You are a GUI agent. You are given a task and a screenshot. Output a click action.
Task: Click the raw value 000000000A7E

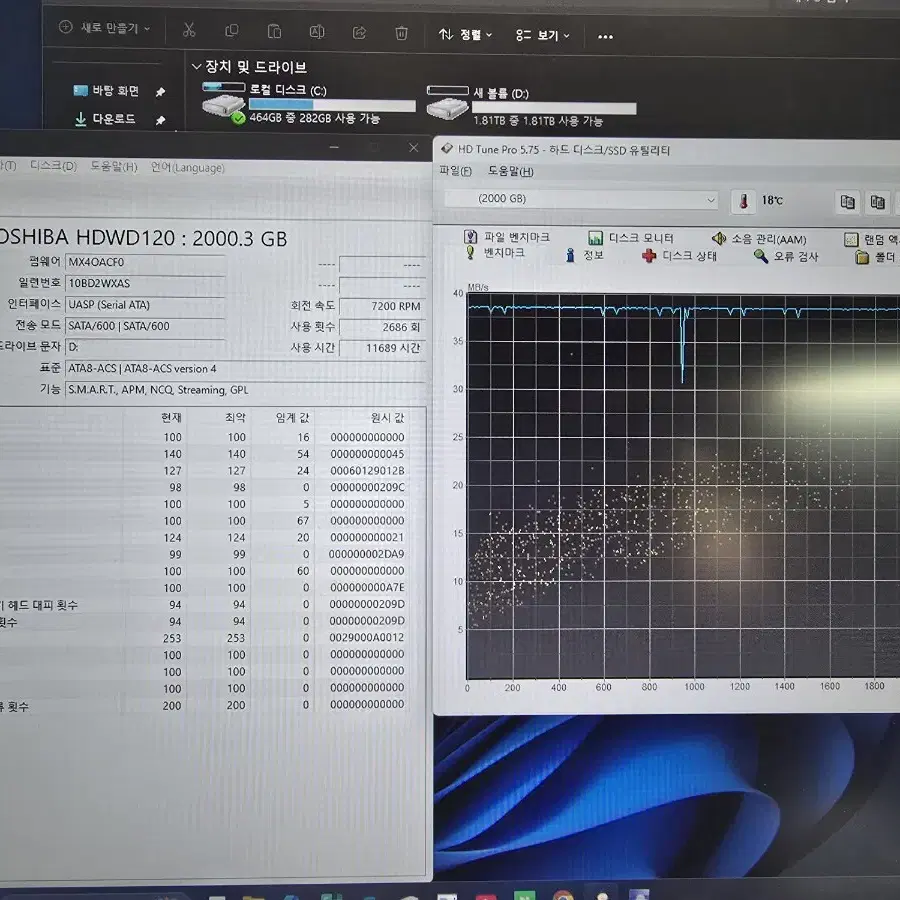click(367, 588)
